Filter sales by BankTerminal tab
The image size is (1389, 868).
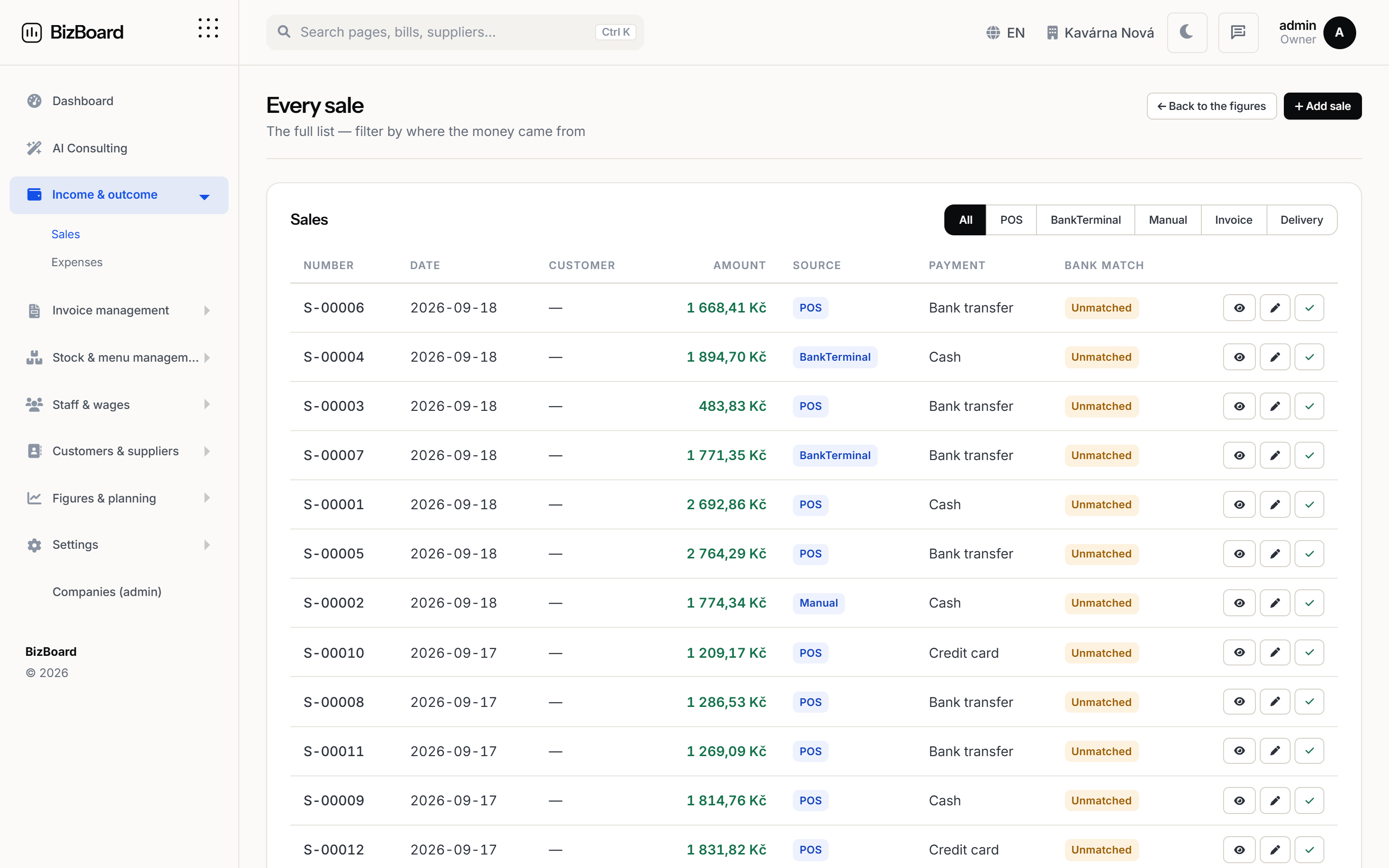[x=1085, y=220]
